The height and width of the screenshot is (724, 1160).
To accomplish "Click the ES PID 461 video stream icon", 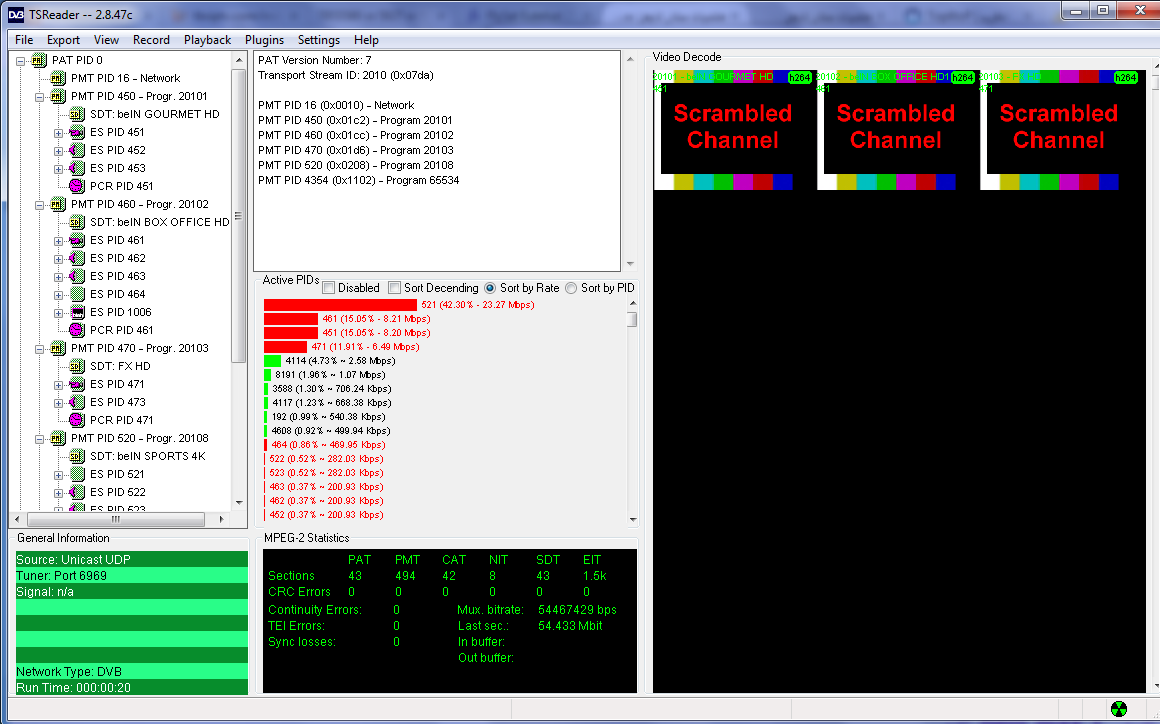I will click(77, 240).
